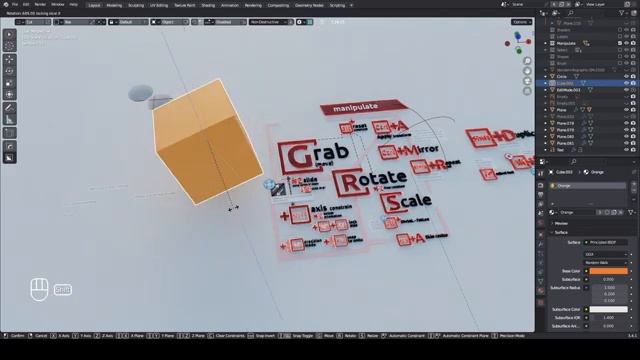Screen dimensions: 640x360
Task: Select the Orange material slot
Action: coord(588,186)
